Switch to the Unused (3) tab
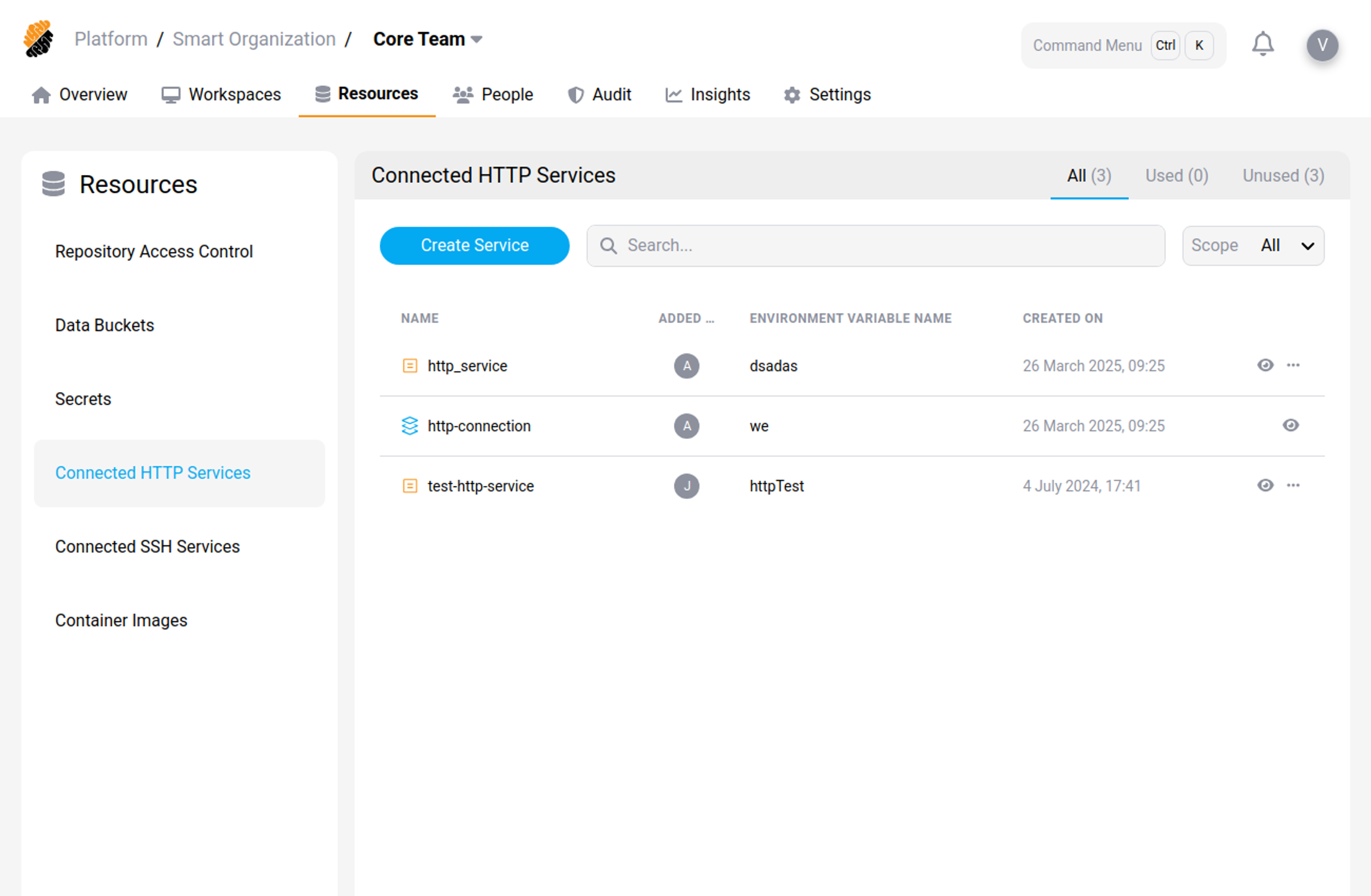This screenshot has height=896, width=1371. (1283, 175)
